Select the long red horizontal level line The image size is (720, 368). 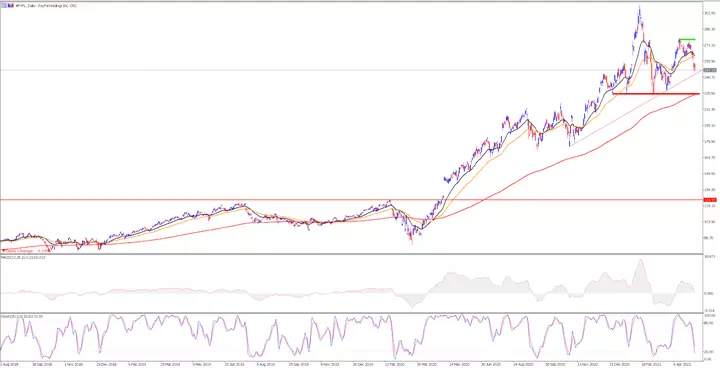(x=351, y=200)
